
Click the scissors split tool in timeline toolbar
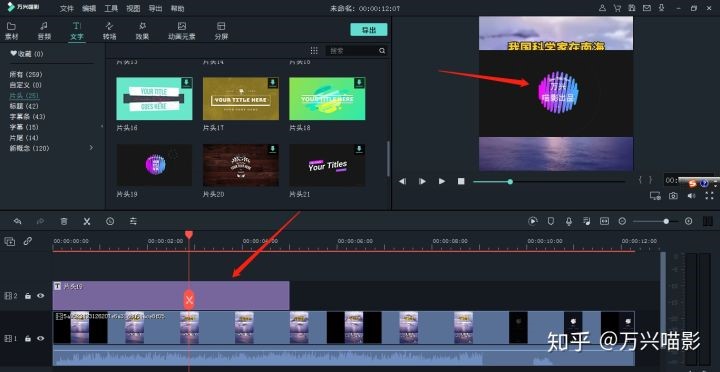pos(87,221)
